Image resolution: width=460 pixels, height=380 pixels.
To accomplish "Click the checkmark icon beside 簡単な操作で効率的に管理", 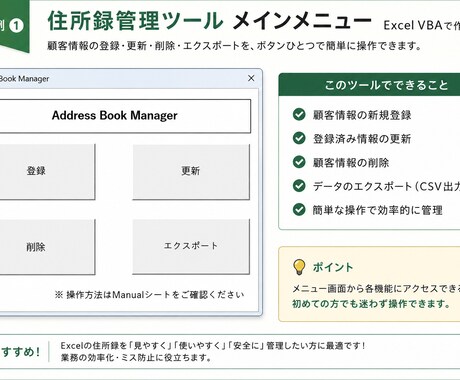I will click(299, 210).
